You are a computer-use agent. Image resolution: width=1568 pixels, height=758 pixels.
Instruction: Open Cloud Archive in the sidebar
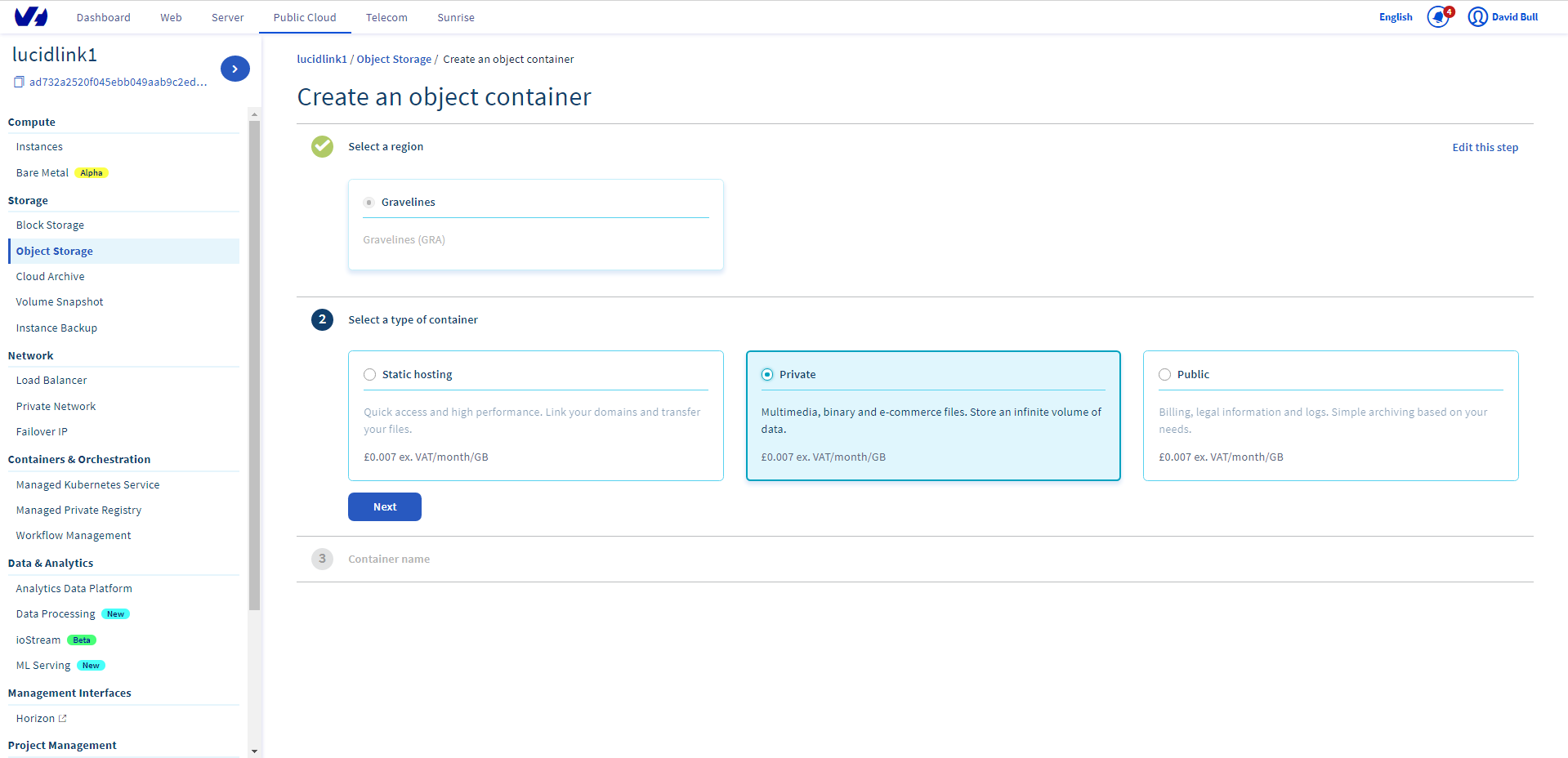[50, 277]
